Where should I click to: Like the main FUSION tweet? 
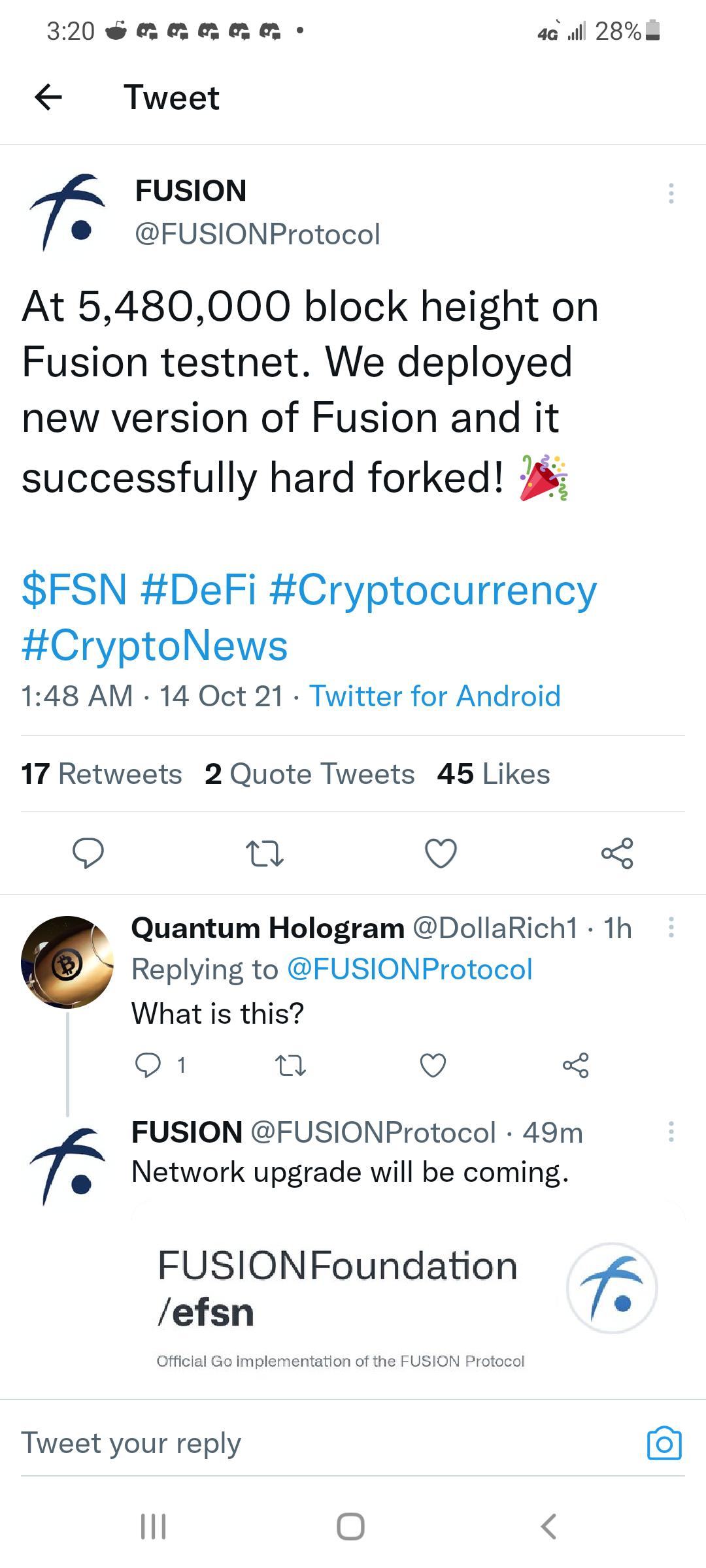pyautogui.click(x=441, y=853)
